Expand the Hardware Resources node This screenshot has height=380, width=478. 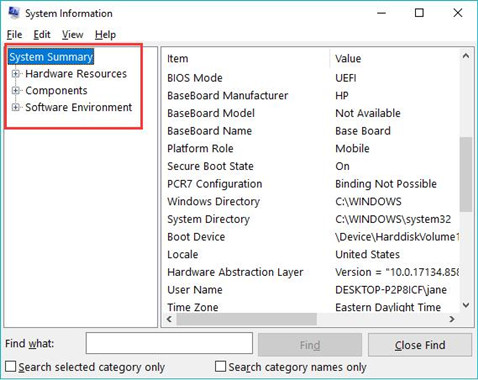coord(15,74)
